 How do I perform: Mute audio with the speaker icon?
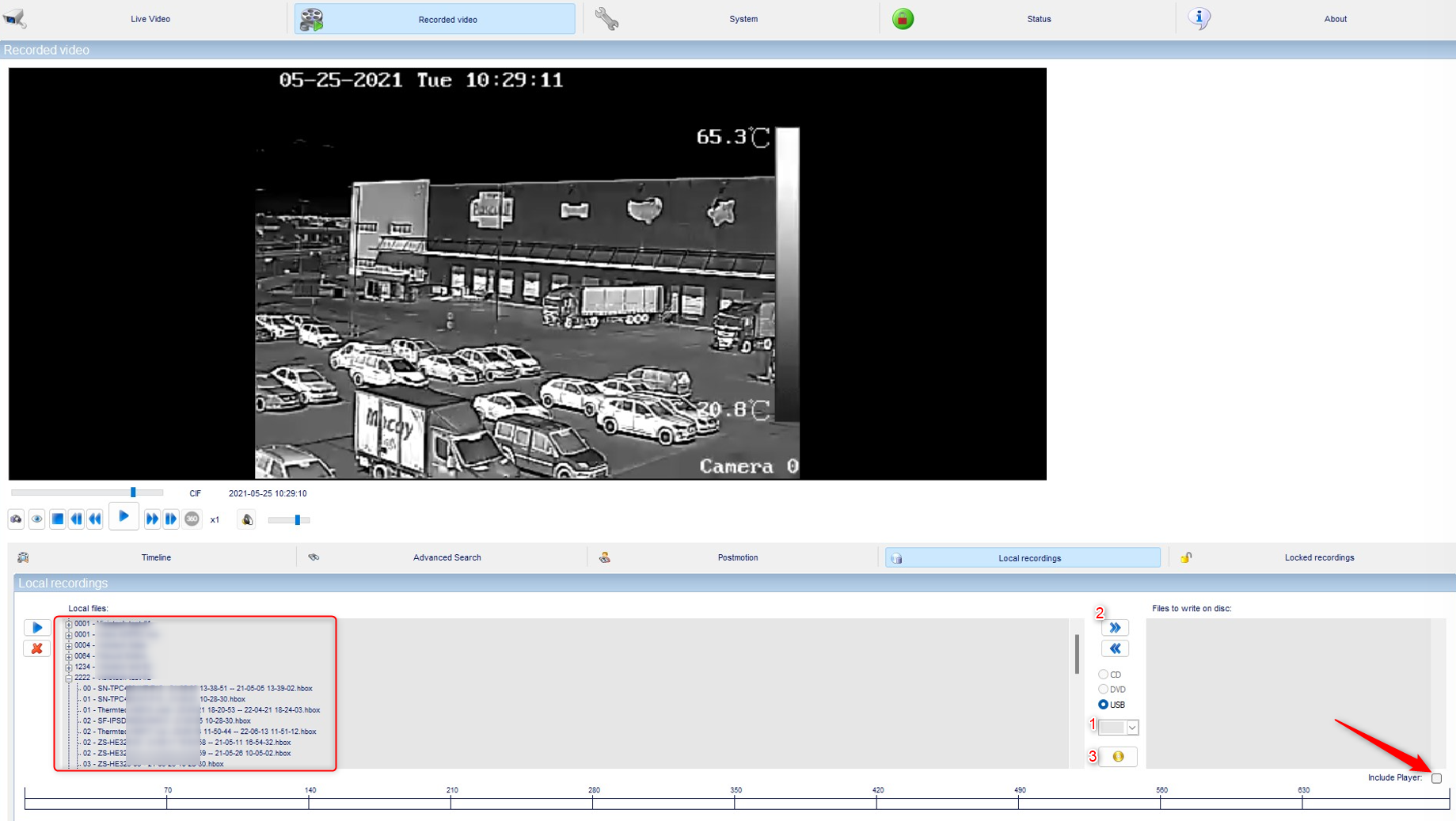(x=247, y=519)
